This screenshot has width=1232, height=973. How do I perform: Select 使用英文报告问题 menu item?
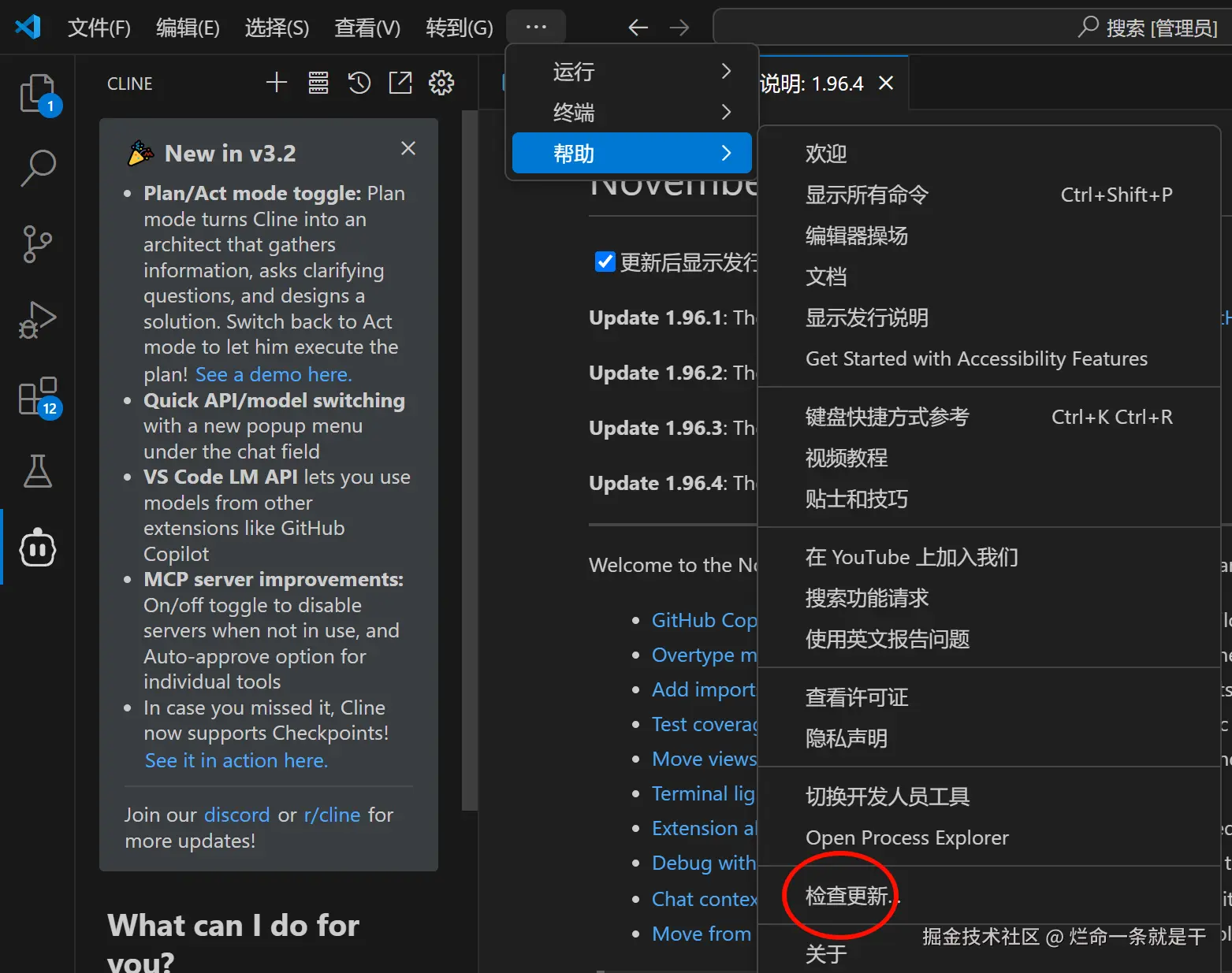[x=989, y=639]
